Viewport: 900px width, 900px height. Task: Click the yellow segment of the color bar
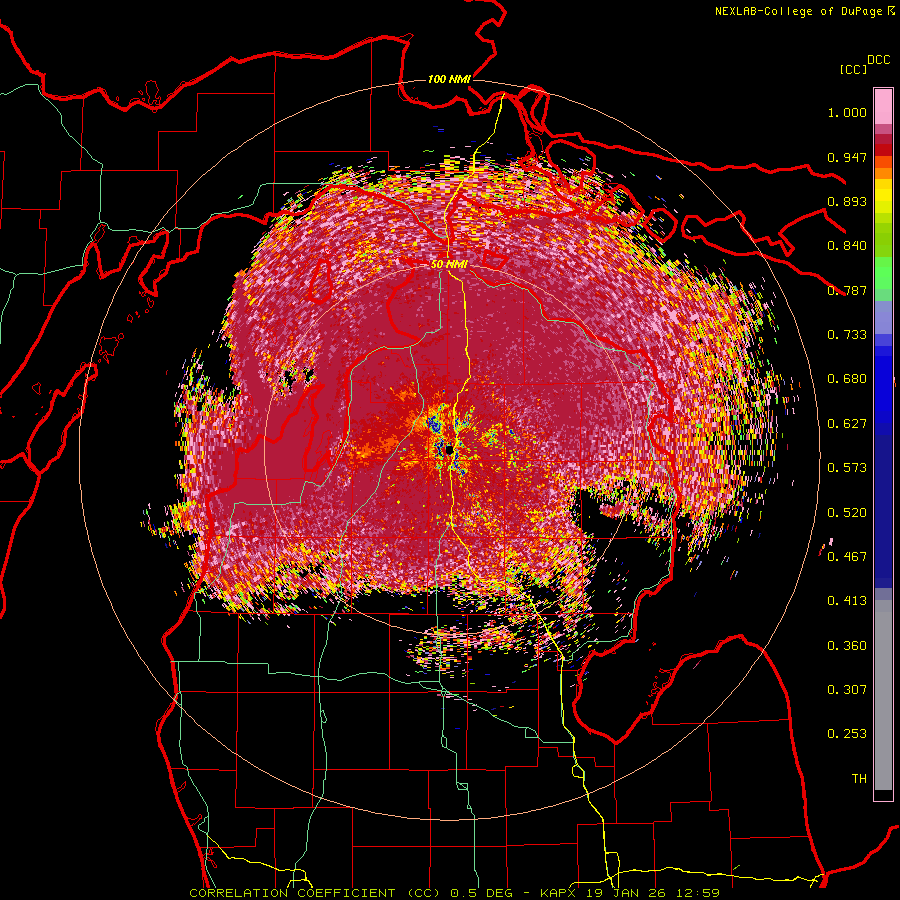tap(883, 196)
